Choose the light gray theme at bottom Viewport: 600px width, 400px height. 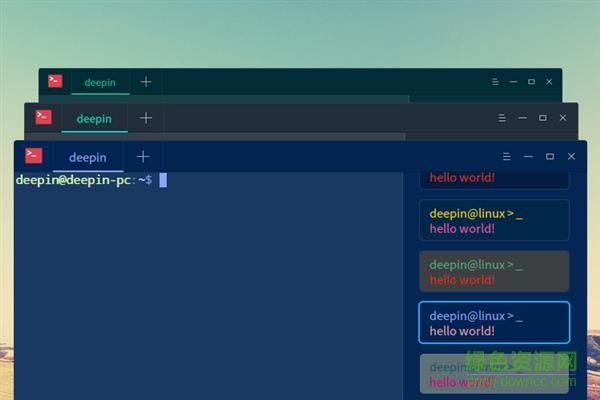[494, 374]
